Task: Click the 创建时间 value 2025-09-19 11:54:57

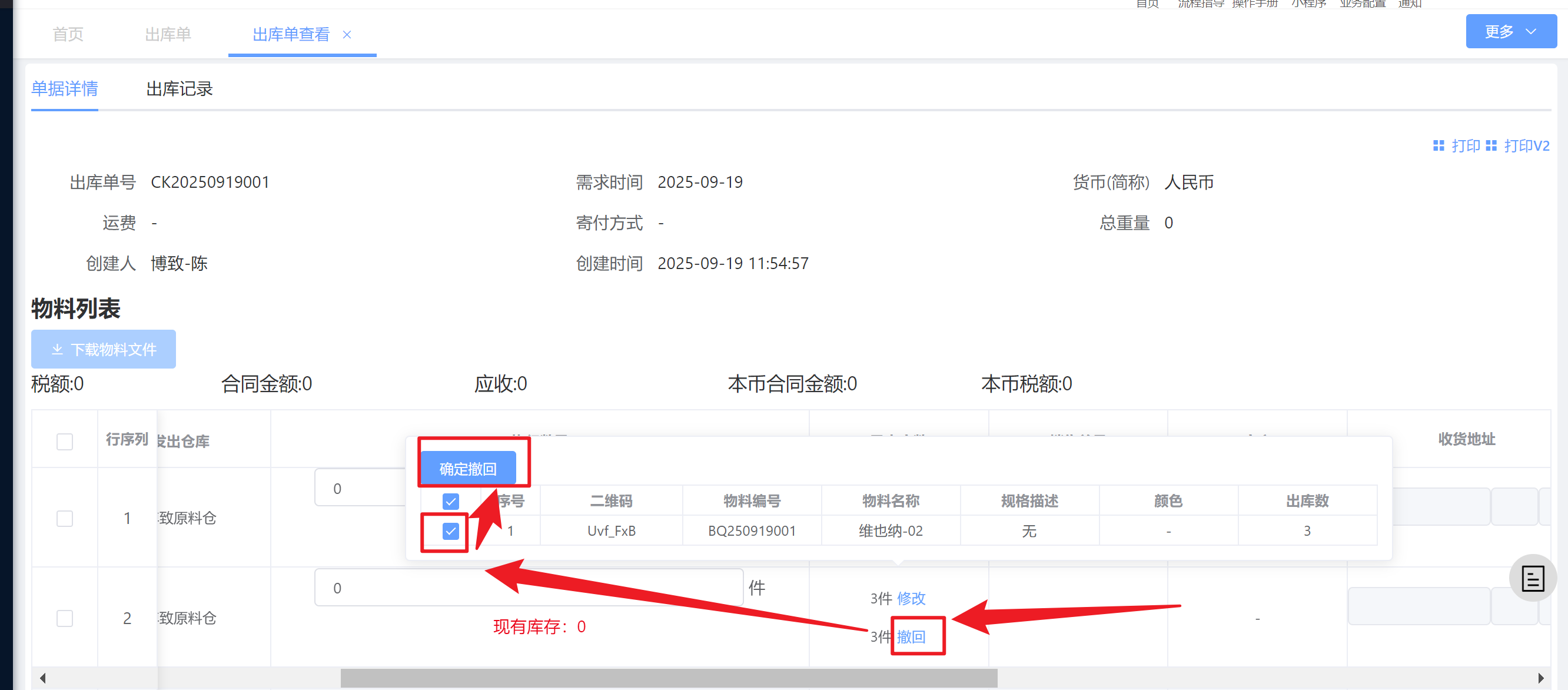Action: click(x=733, y=263)
